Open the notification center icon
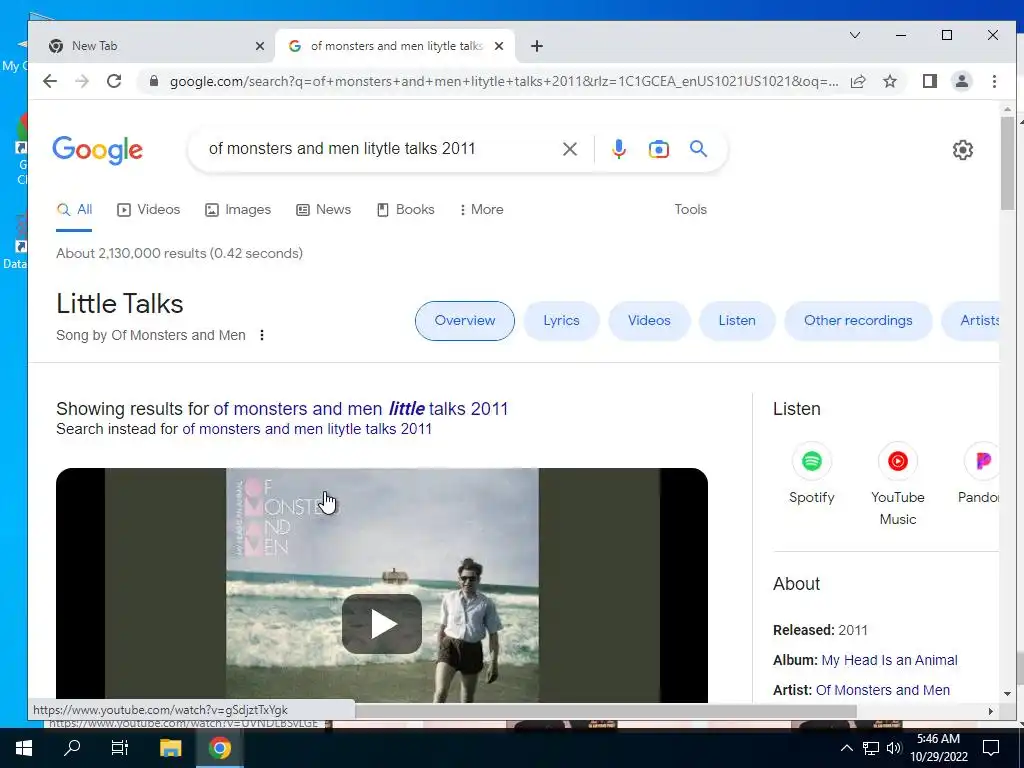 [991, 748]
